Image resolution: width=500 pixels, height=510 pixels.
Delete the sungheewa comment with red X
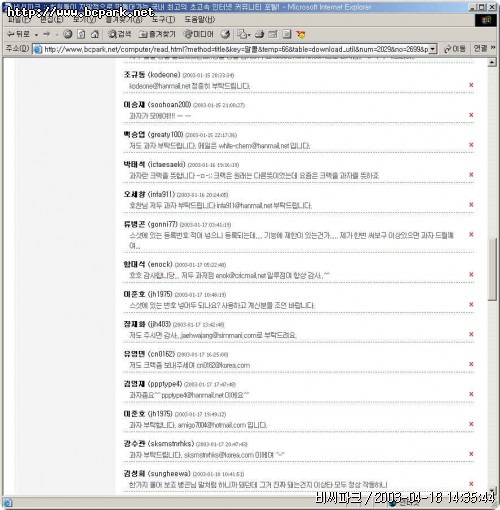[x=471, y=484]
